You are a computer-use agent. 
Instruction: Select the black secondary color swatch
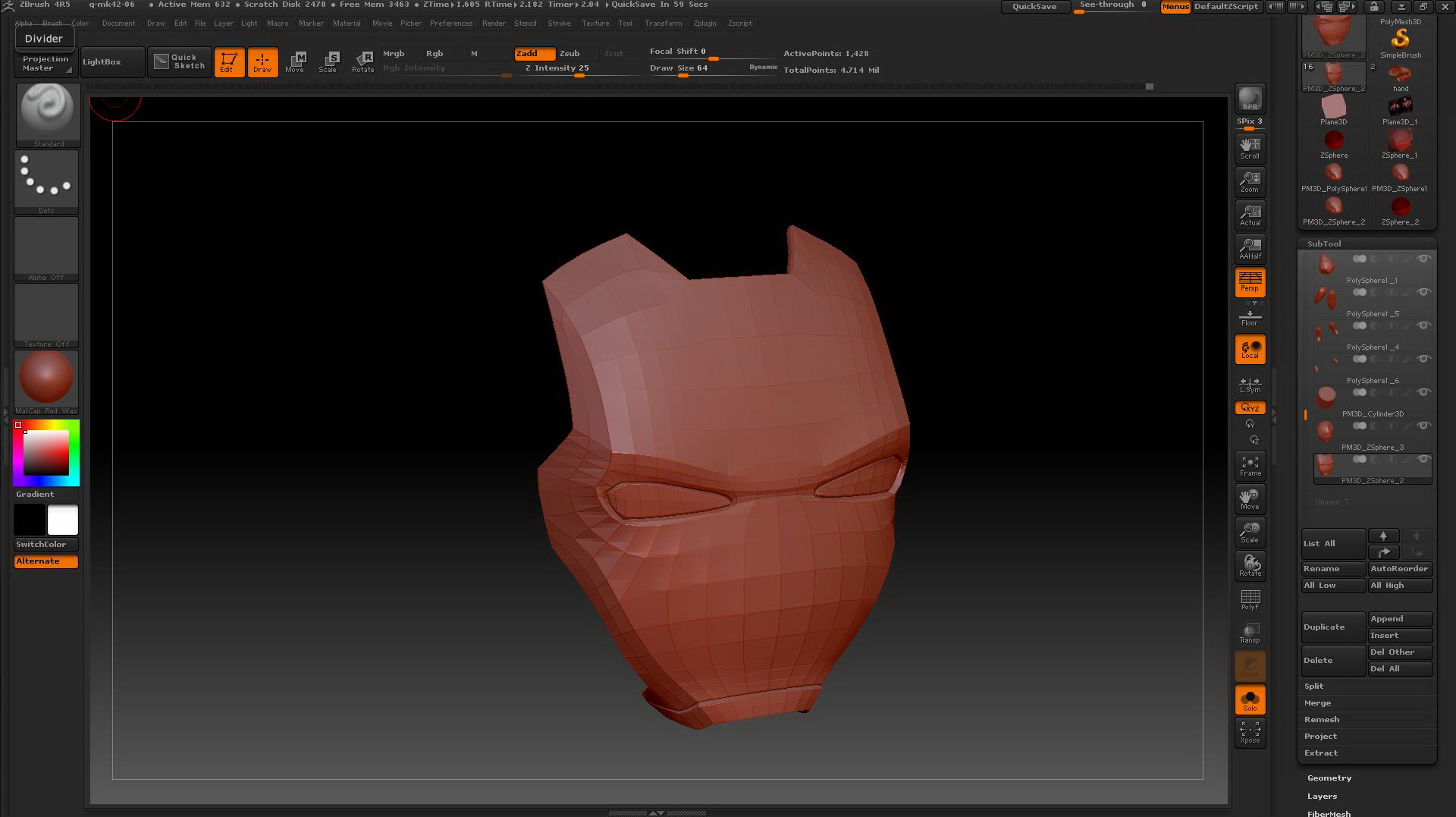[30, 520]
